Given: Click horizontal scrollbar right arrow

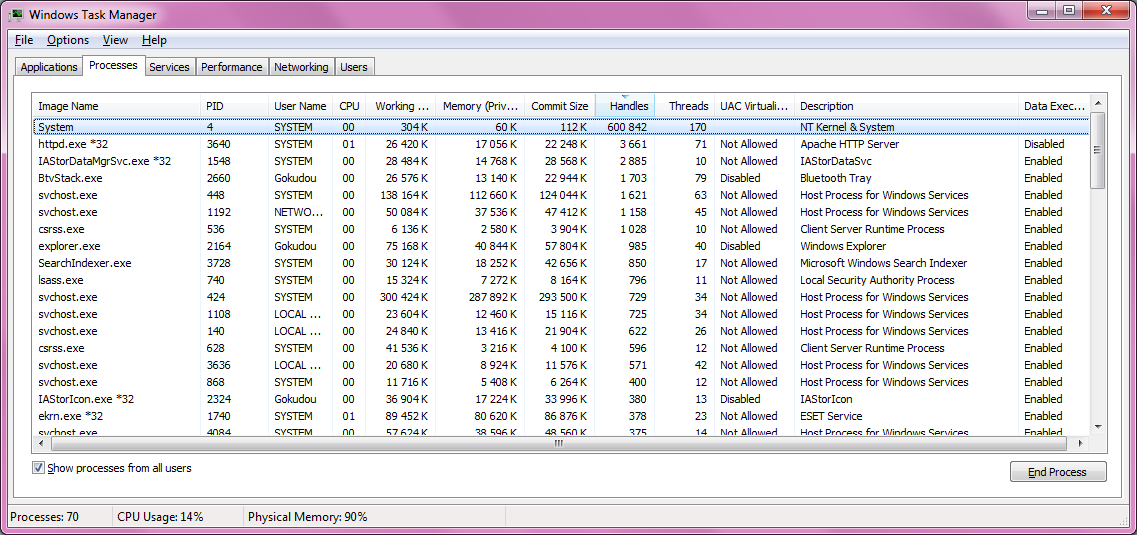Looking at the screenshot, I should (1080, 443).
